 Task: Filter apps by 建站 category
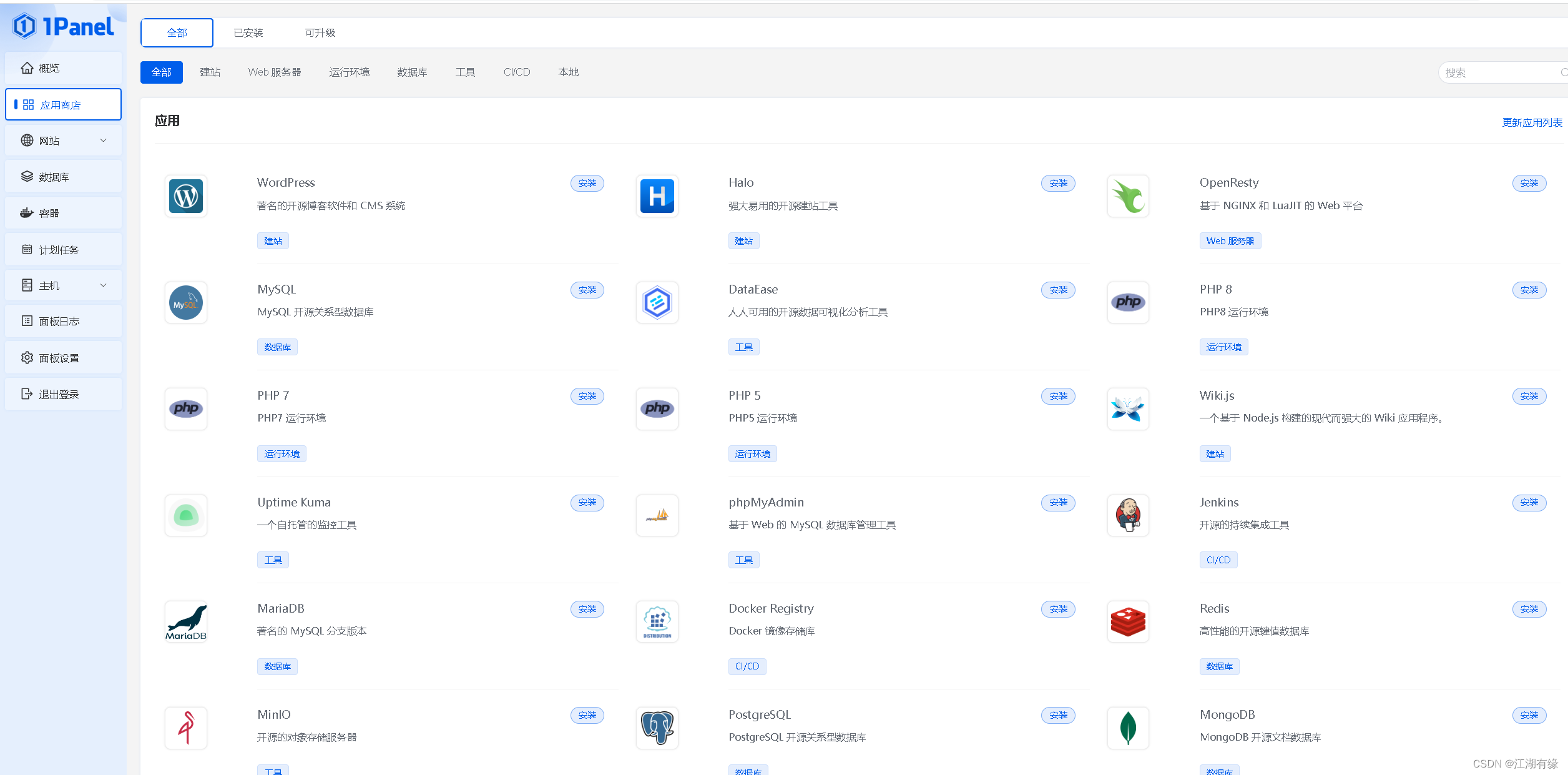(210, 72)
